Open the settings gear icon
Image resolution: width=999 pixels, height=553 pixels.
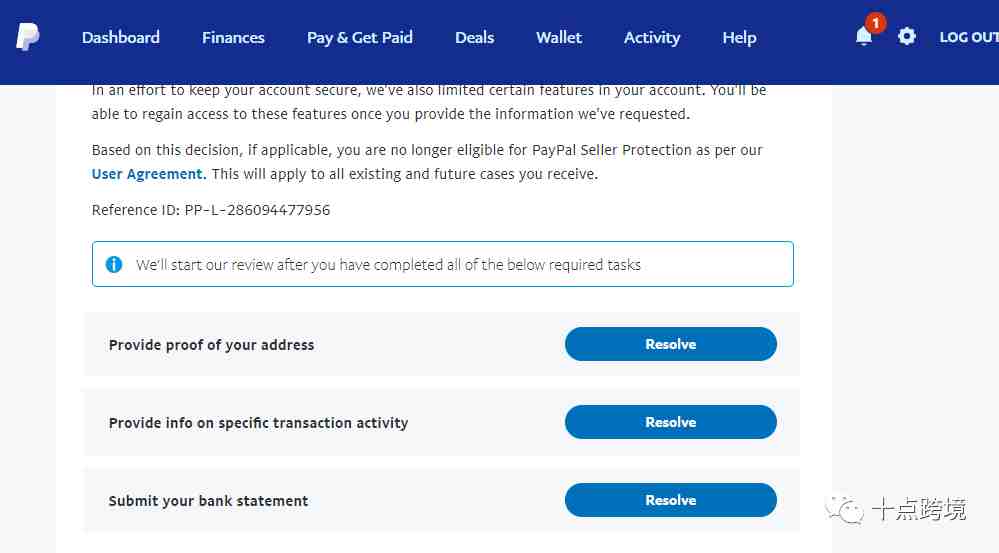(x=907, y=36)
